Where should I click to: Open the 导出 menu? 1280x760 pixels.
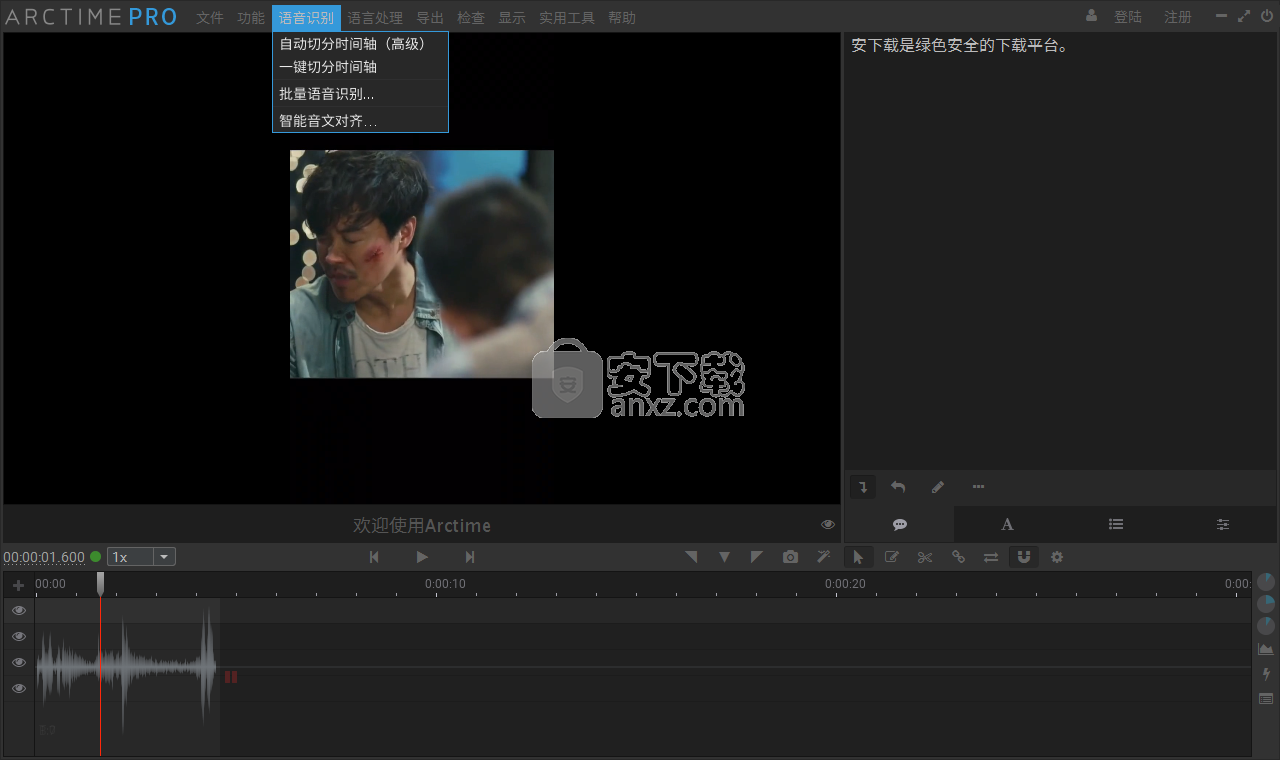click(x=430, y=18)
